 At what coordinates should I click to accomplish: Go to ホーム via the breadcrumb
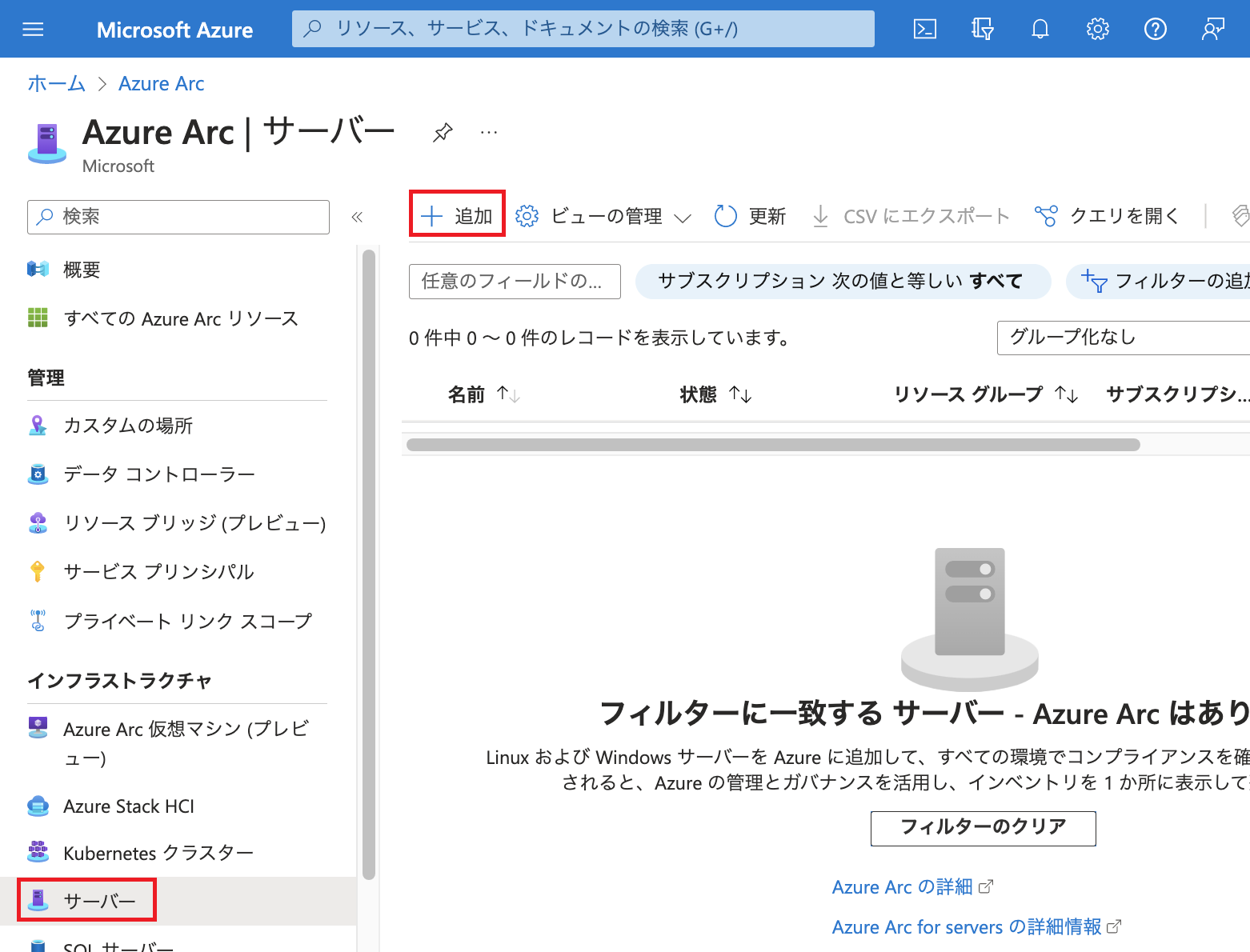tap(56, 83)
